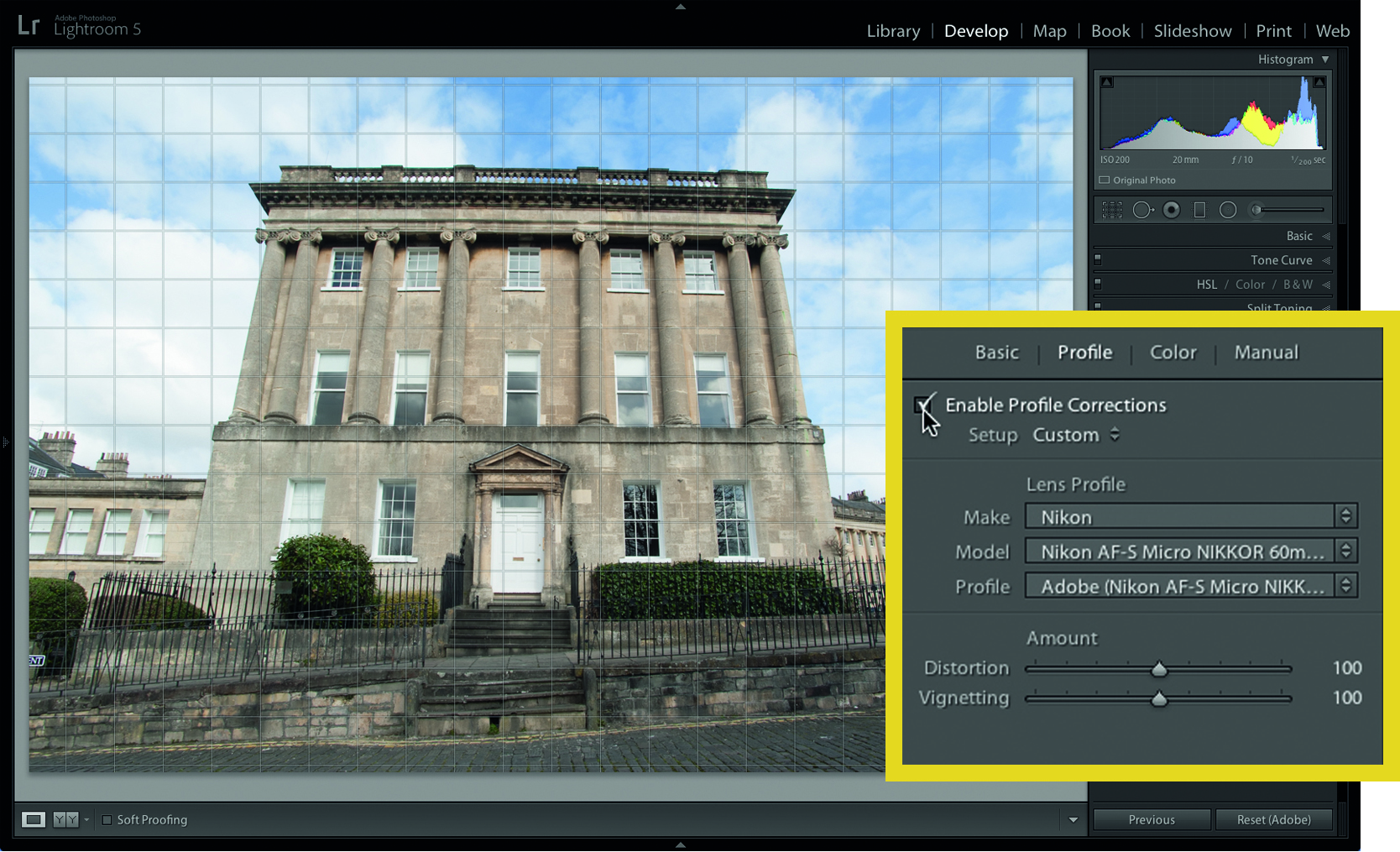Expand the Tone Curve panel

pyautogui.click(x=1326, y=260)
